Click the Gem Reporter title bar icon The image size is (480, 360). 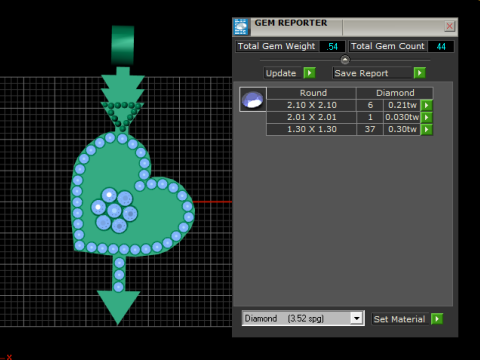point(241,27)
